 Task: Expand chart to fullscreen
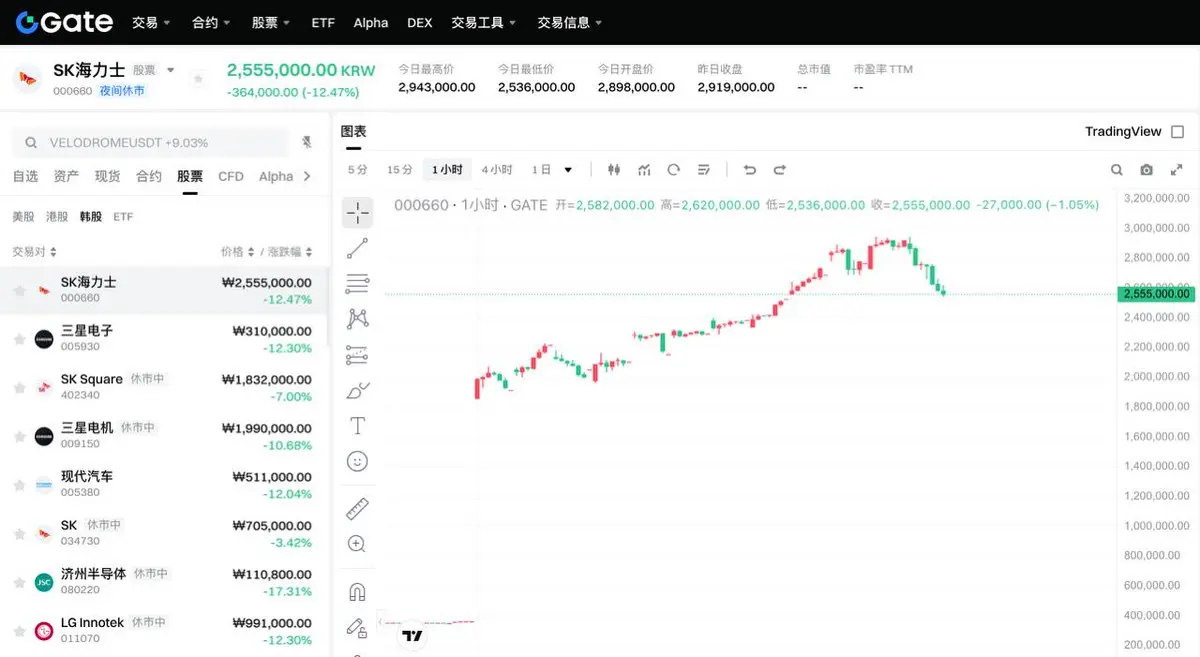1177,170
